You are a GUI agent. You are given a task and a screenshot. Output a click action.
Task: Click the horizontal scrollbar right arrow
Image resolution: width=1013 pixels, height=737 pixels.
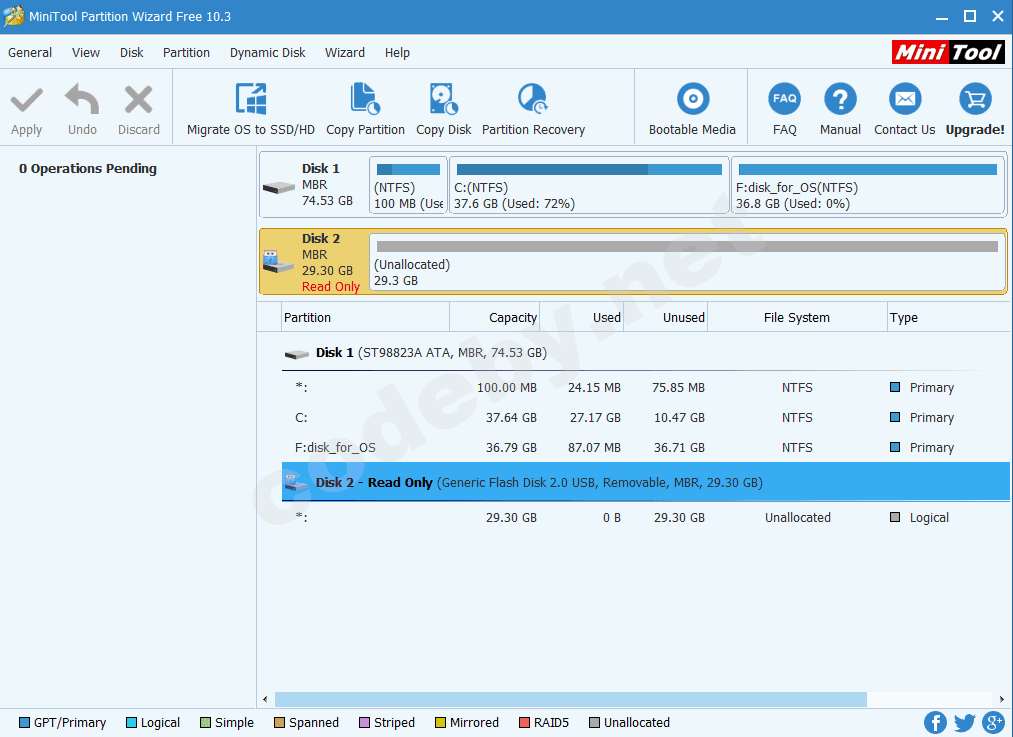point(1002,700)
